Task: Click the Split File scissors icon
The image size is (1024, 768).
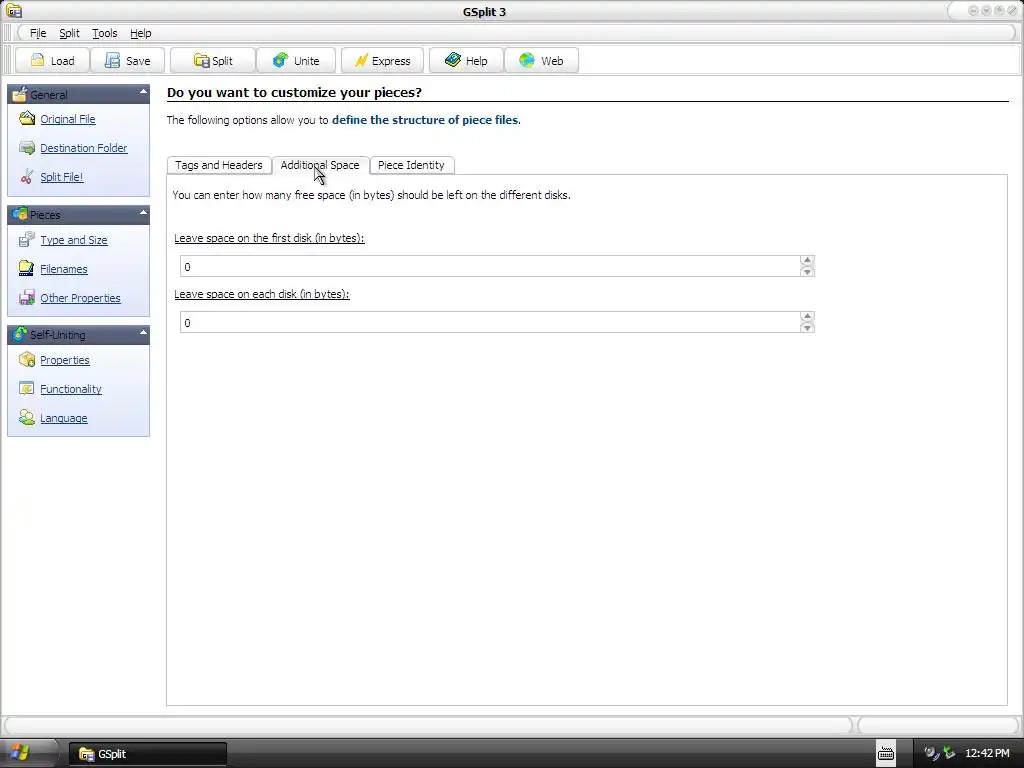Action: (x=27, y=176)
